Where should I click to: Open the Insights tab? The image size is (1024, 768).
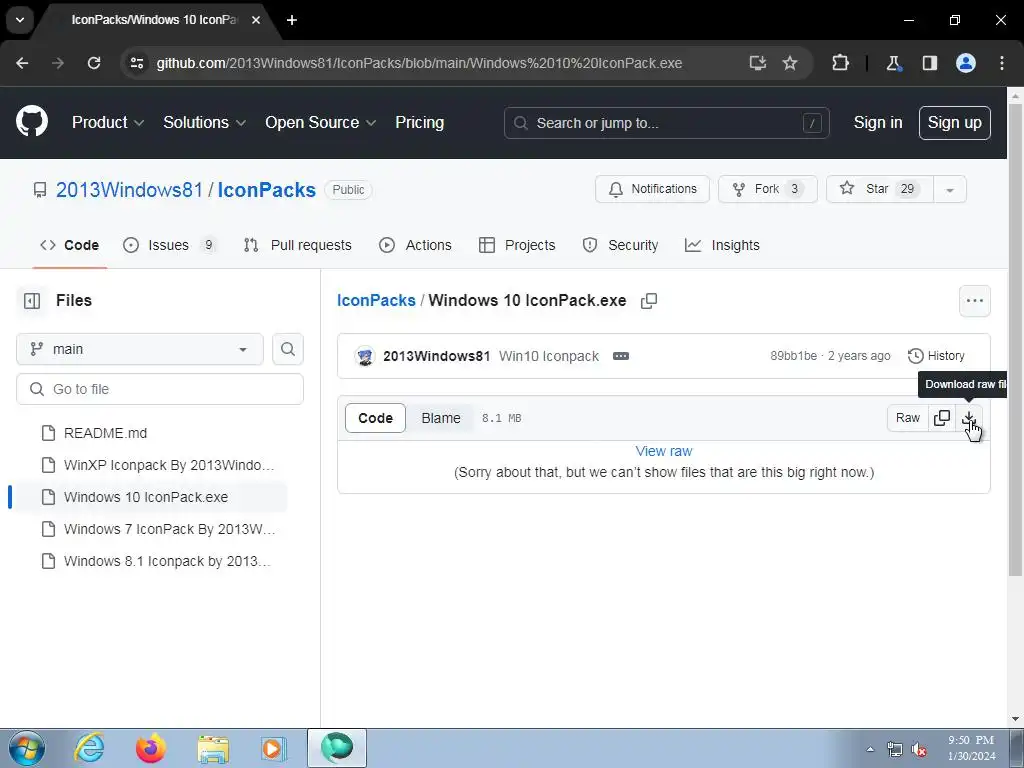[x=722, y=245]
